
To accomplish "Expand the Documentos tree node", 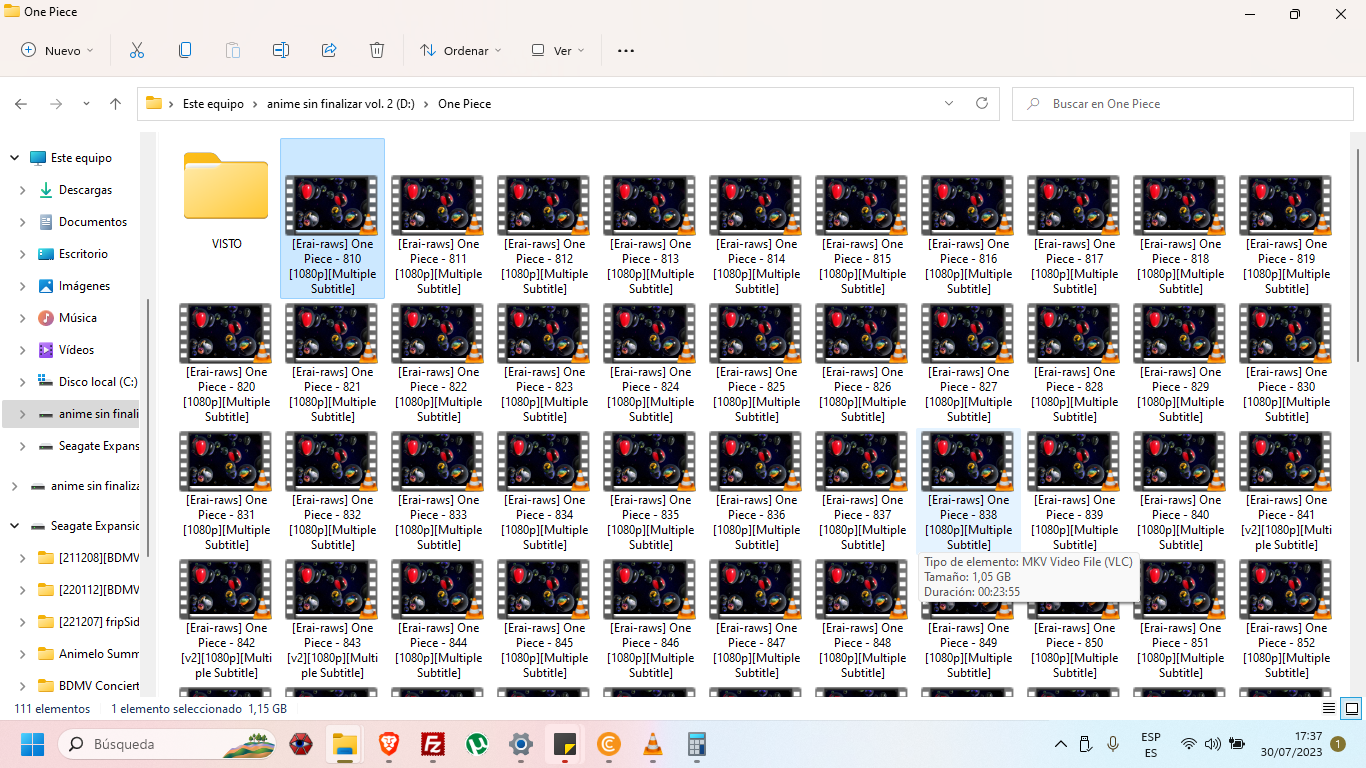I will coord(23,222).
